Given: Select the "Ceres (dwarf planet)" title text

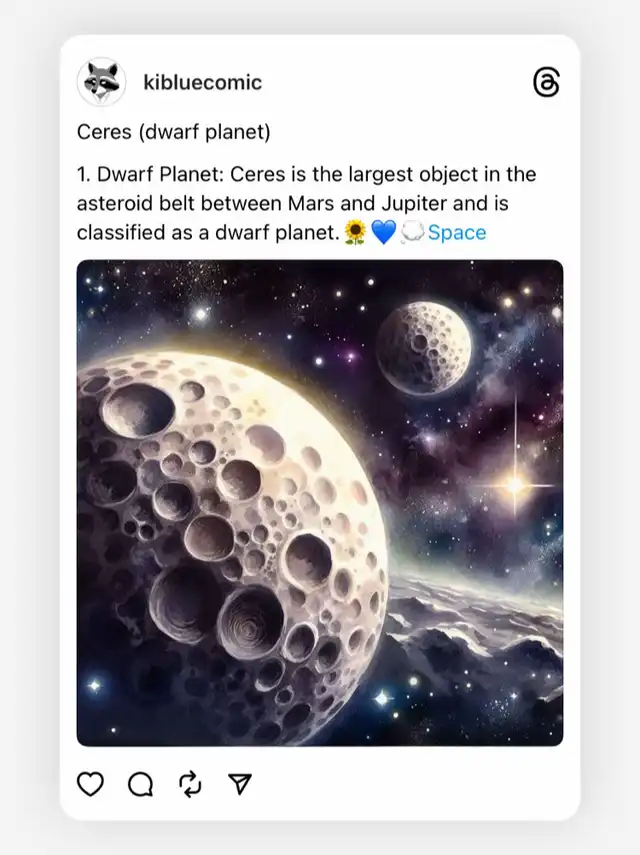Looking at the screenshot, I should tap(174, 132).
